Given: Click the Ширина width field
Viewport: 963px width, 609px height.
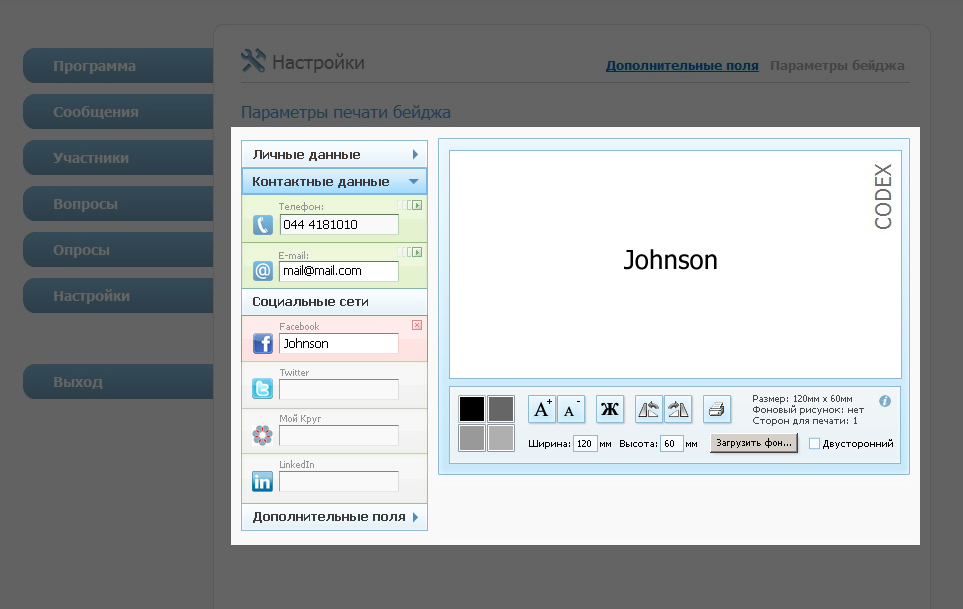Looking at the screenshot, I should click(585, 443).
